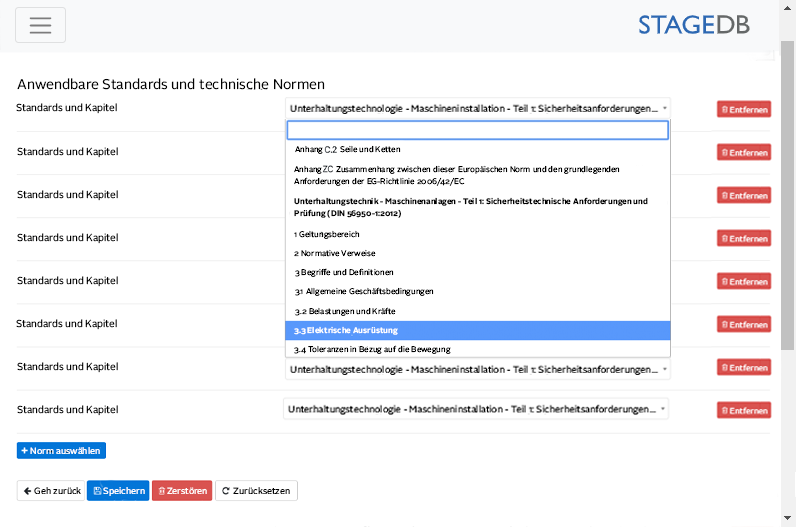
Task: Remove the first Standards und Kapitel row
Action: tap(743, 109)
